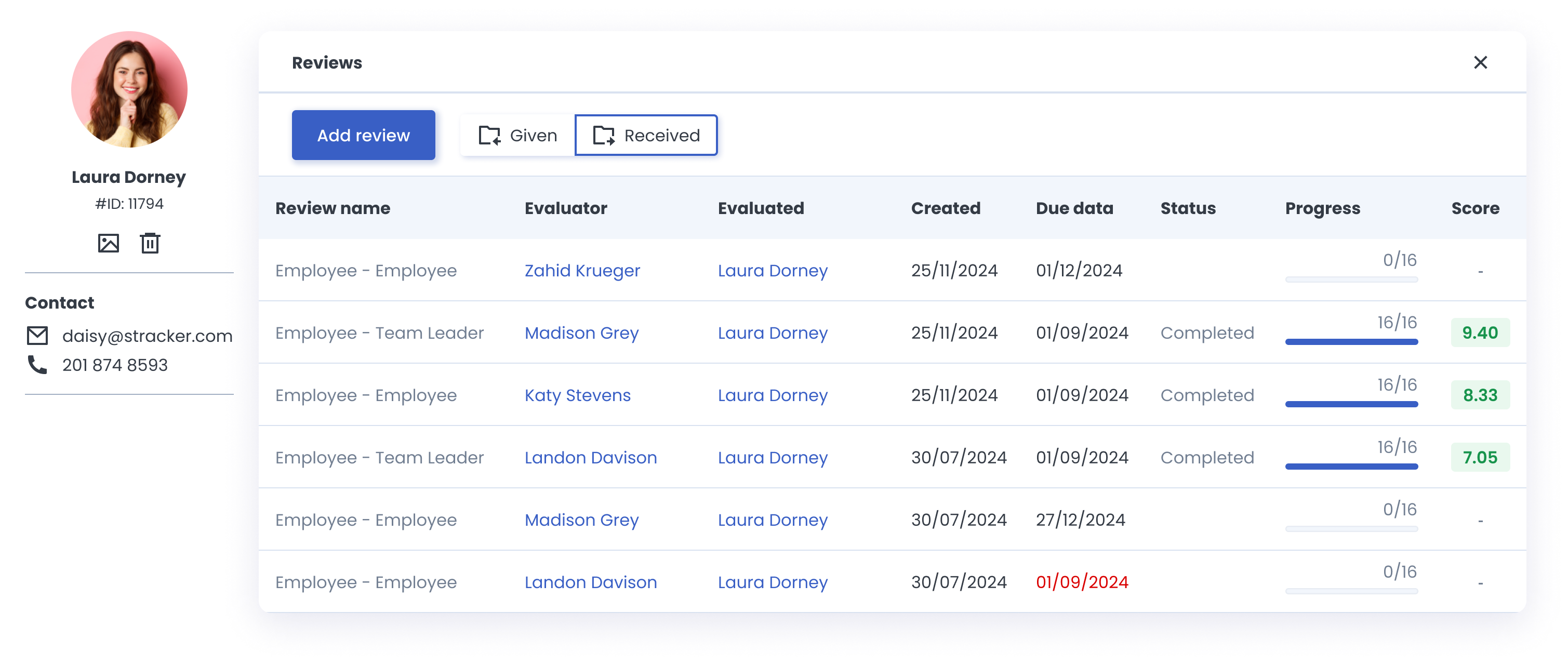This screenshot has height=665, width=1568.
Task: Click the image icon under Laura's profile
Action: pos(109,243)
